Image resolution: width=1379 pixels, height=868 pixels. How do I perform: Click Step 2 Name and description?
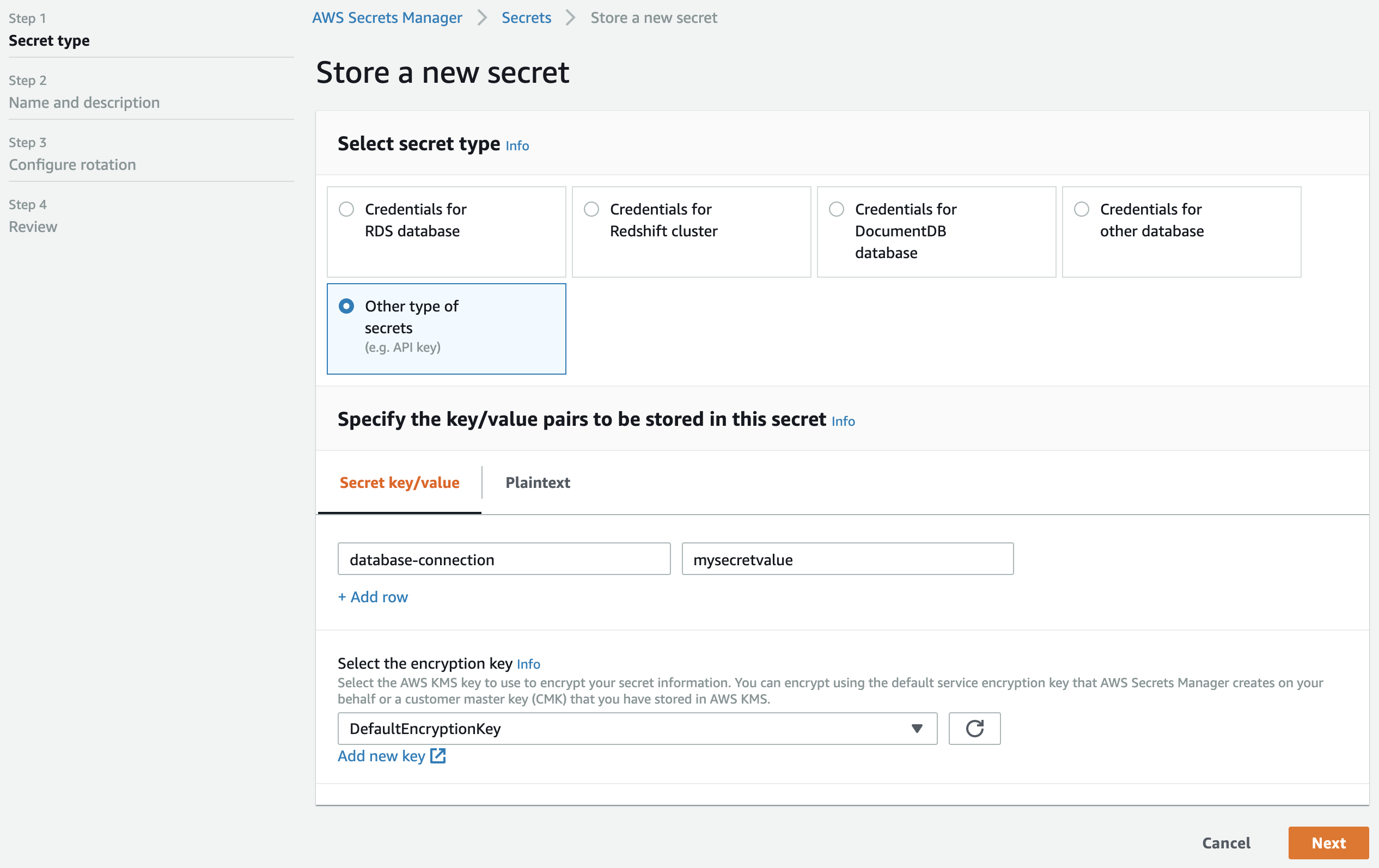pyautogui.click(x=84, y=91)
